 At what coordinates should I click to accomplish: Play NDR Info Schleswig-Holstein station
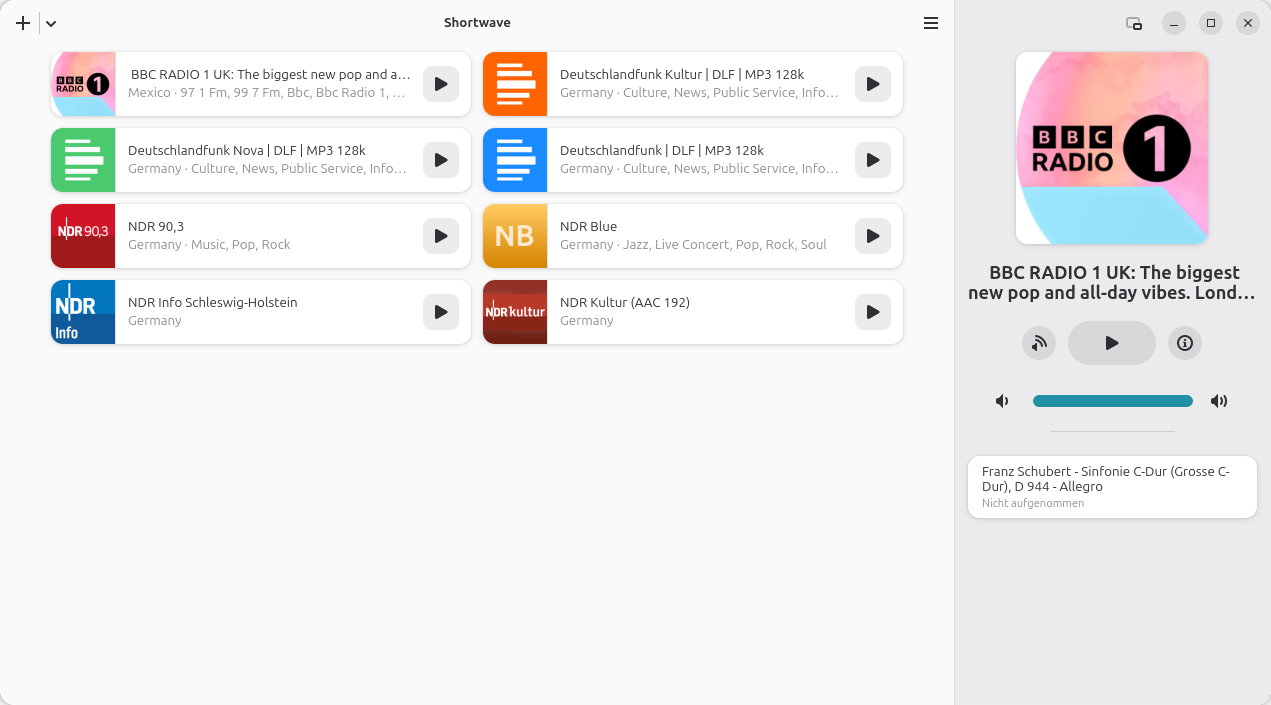click(441, 312)
